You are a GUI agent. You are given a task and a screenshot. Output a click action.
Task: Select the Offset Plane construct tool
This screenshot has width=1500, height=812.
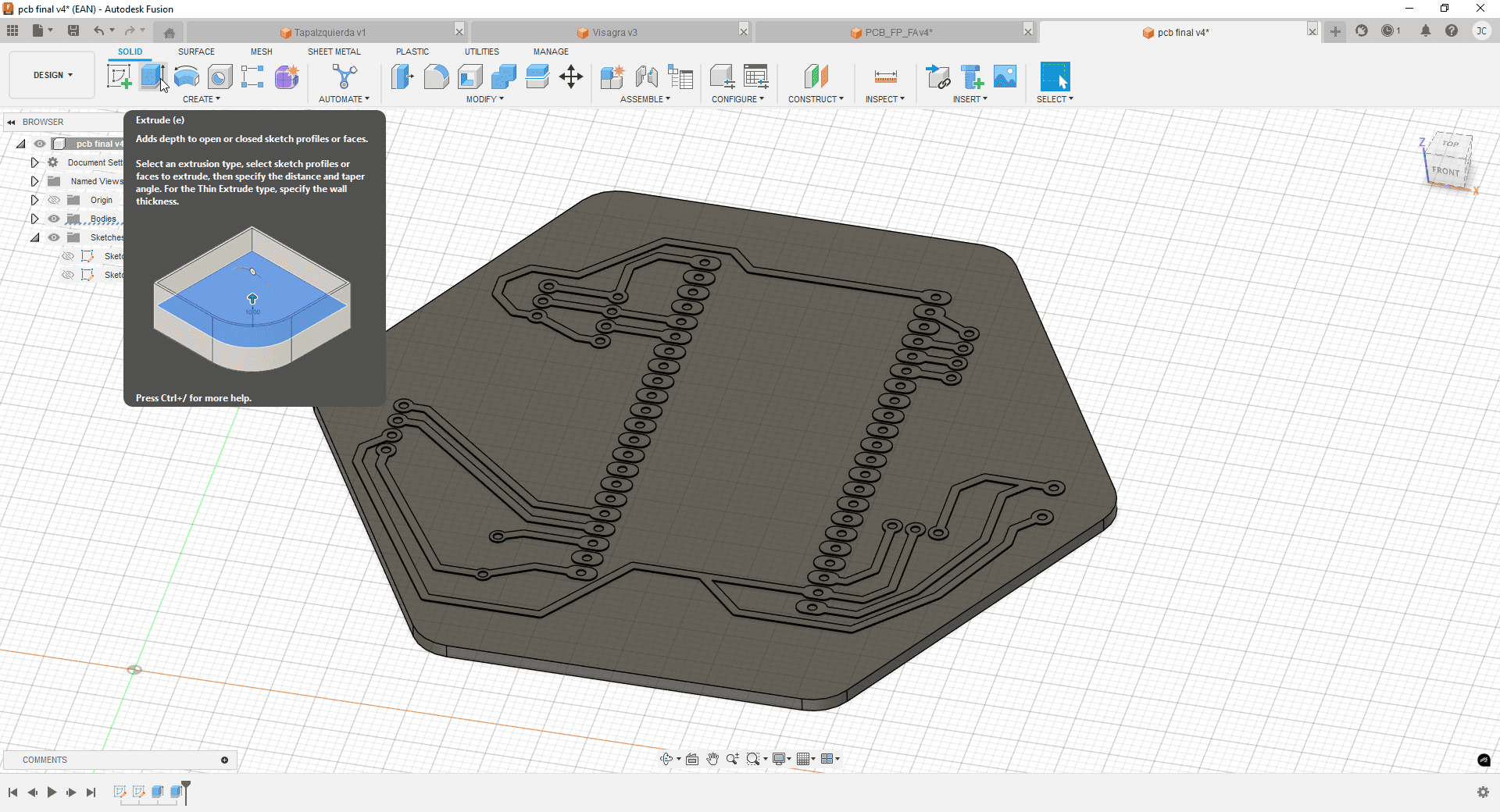[x=816, y=77]
